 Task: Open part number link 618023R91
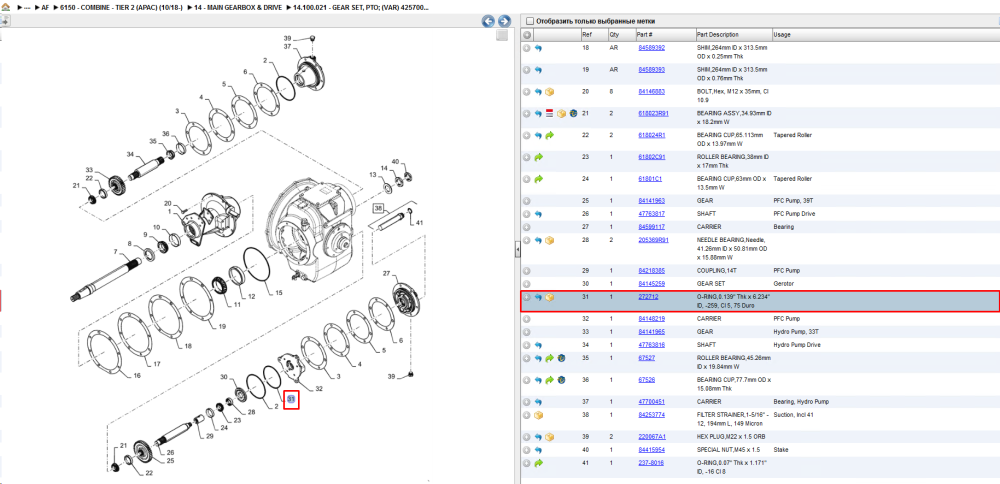coord(654,114)
